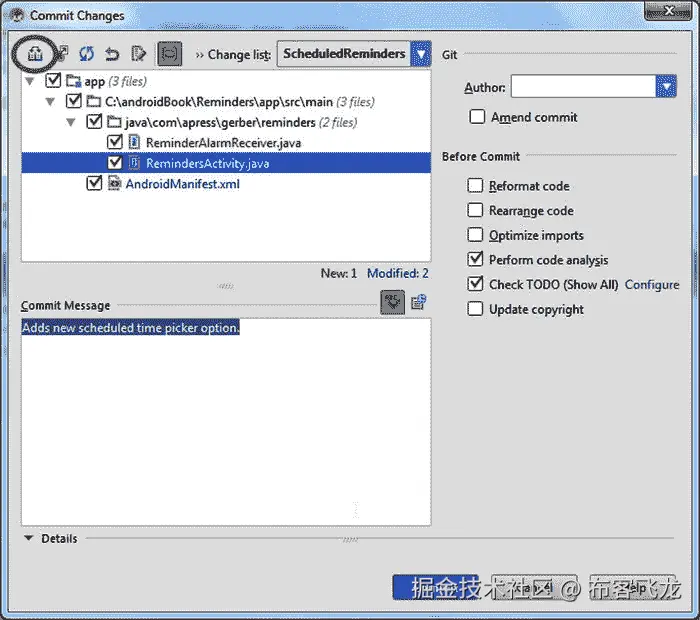The height and width of the screenshot is (620, 700).
Task: Click the 'Modified: 2' status text
Action: click(397, 273)
